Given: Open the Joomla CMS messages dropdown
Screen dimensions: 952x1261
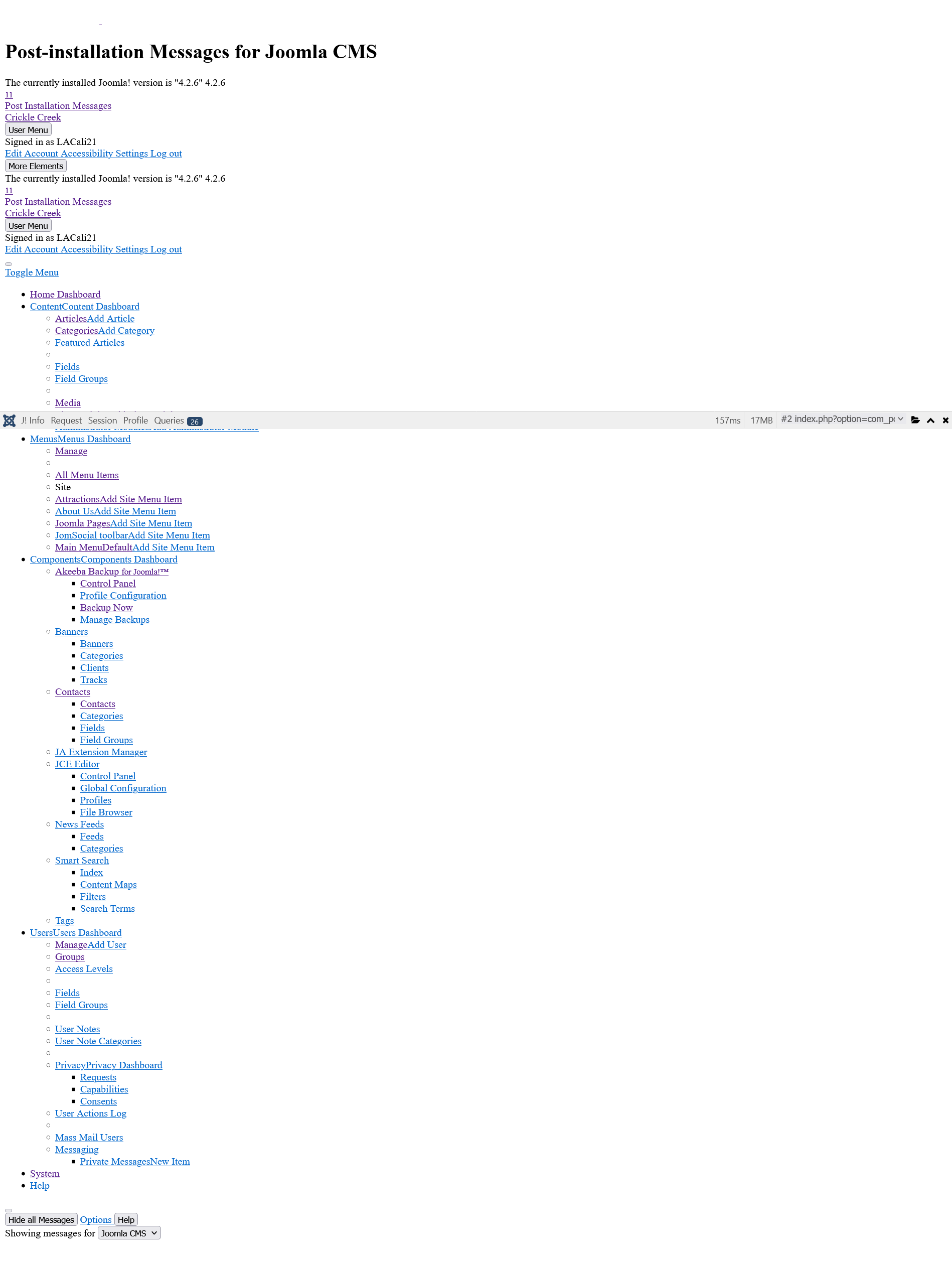Looking at the screenshot, I should [129, 1233].
